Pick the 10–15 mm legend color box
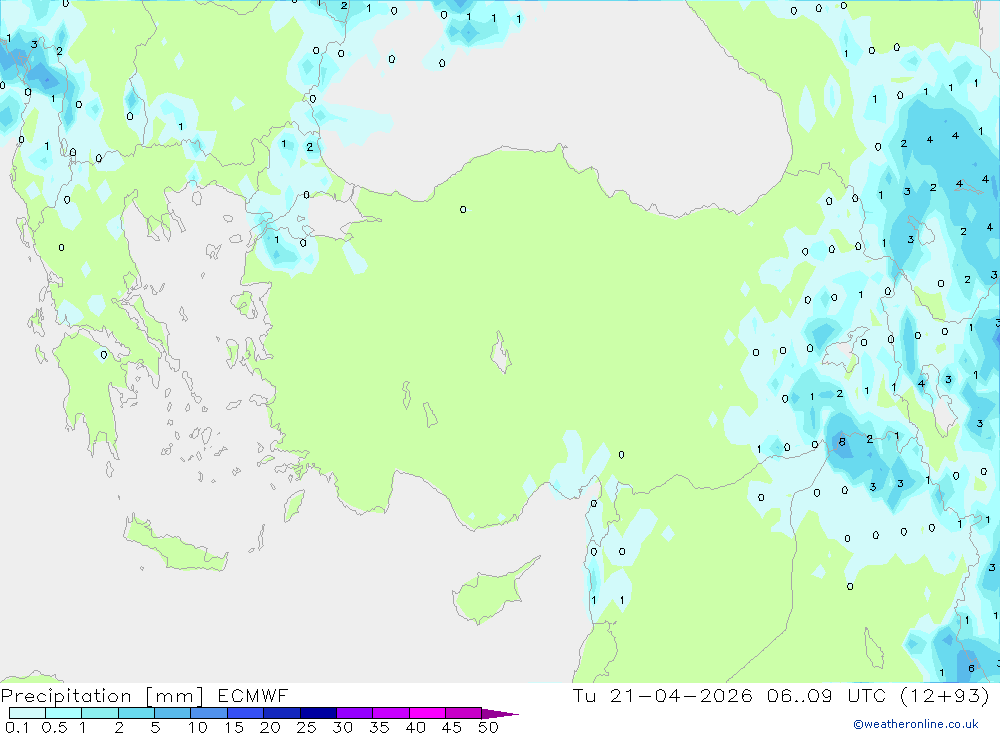The width and height of the screenshot is (1000, 733). click(209, 713)
